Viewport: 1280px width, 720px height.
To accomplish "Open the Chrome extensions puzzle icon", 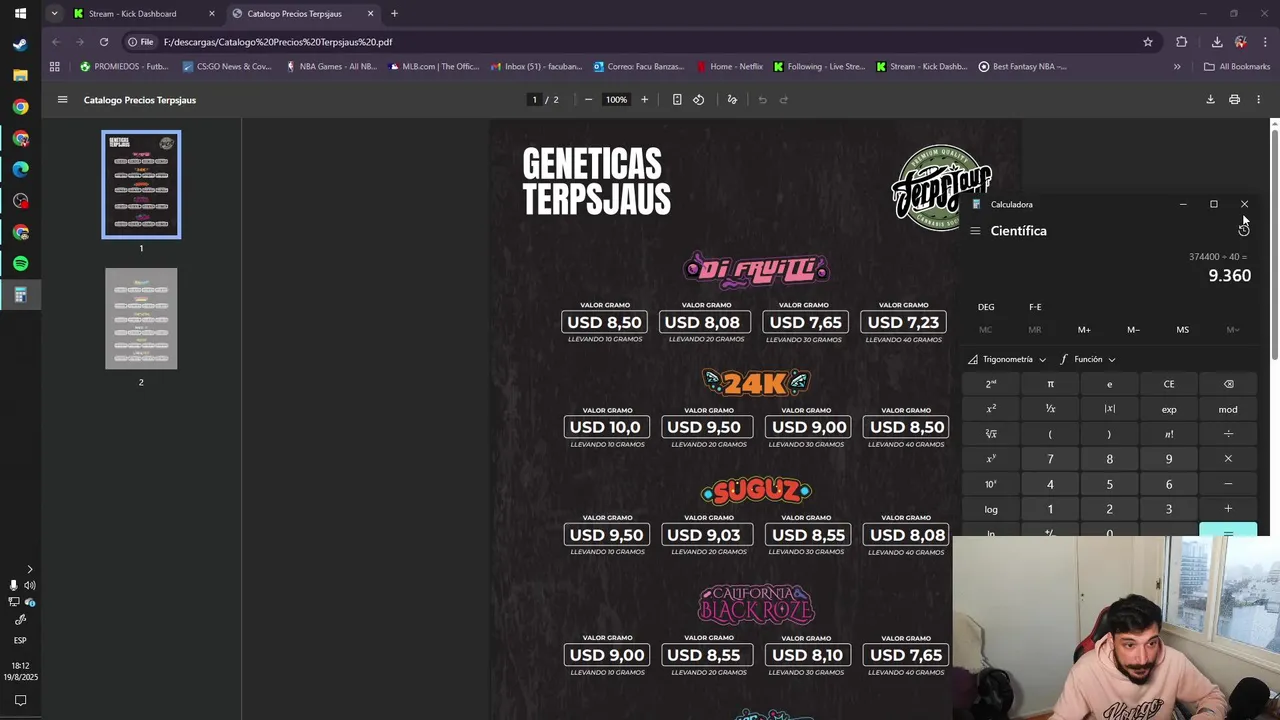I will [1182, 42].
